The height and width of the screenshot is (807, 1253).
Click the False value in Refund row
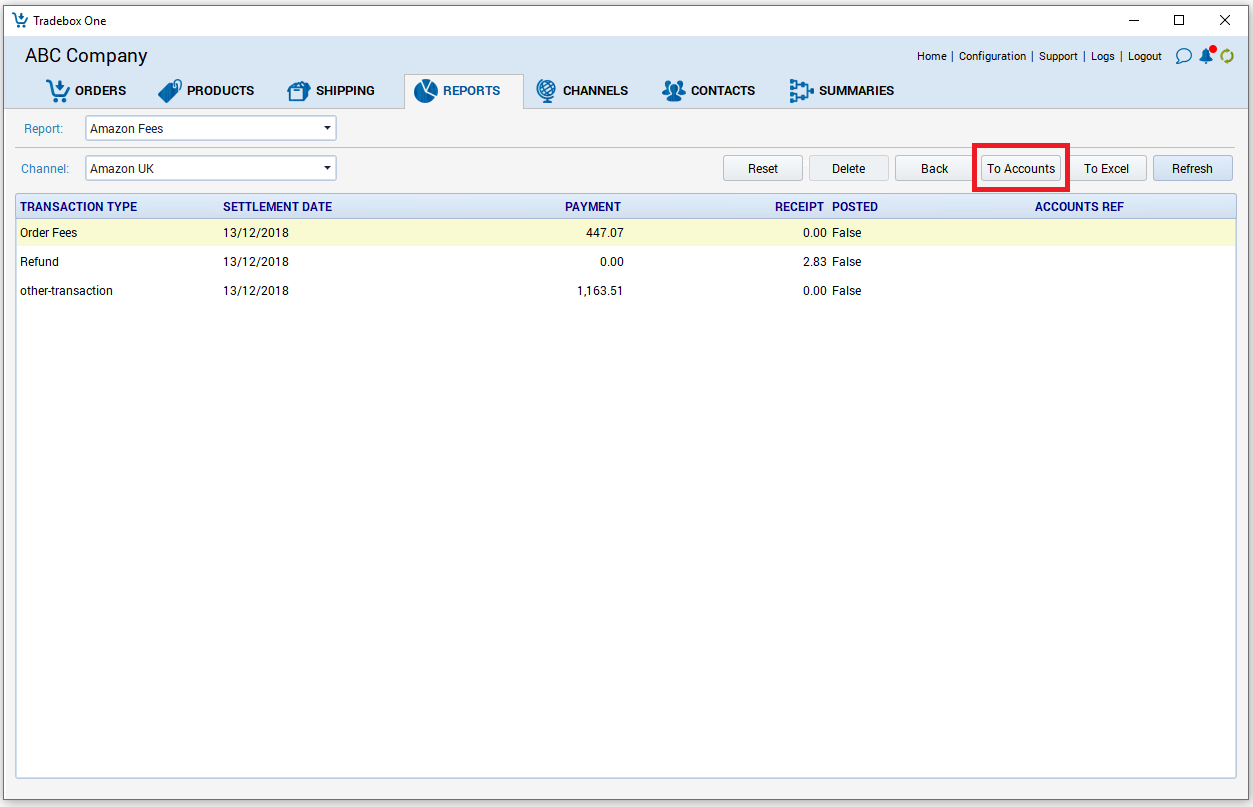click(847, 262)
